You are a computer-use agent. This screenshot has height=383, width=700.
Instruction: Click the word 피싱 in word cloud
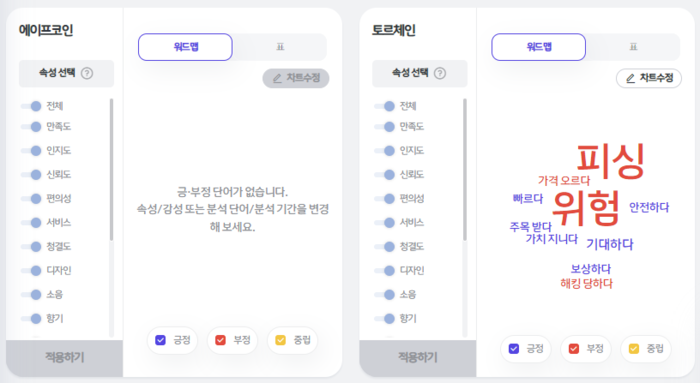[611, 161]
